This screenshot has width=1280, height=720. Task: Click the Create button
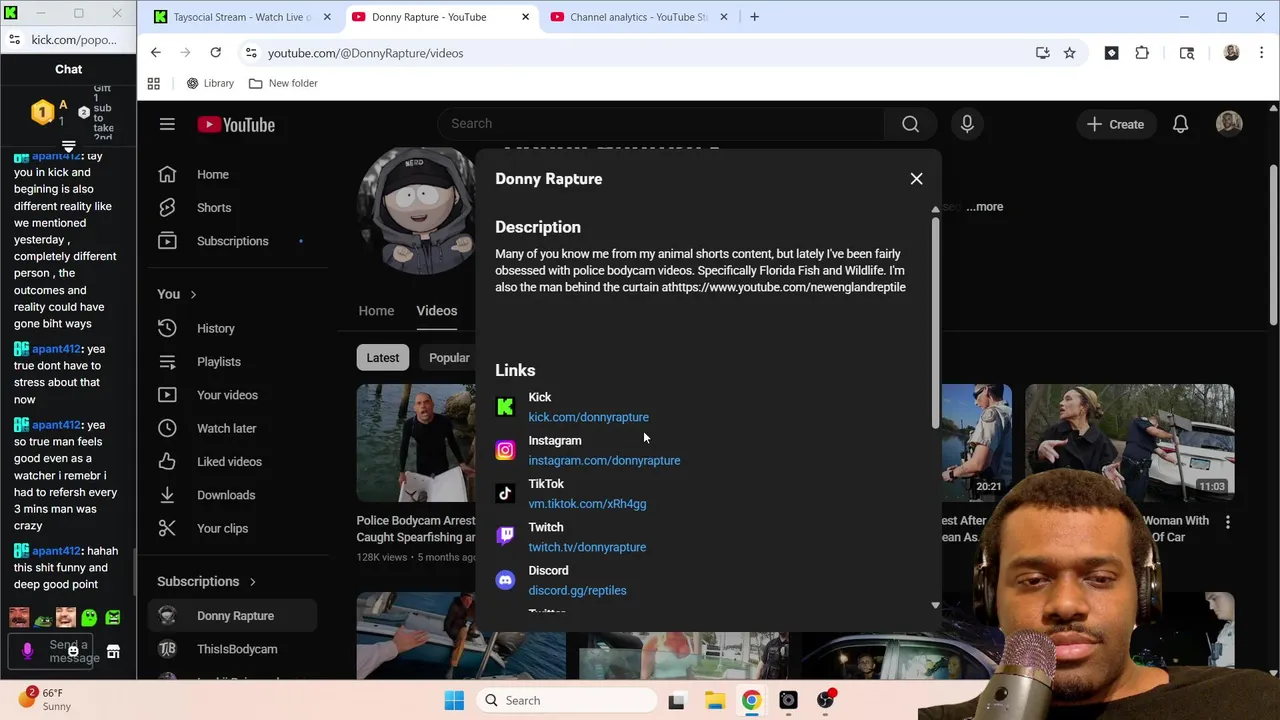[x=1115, y=124]
